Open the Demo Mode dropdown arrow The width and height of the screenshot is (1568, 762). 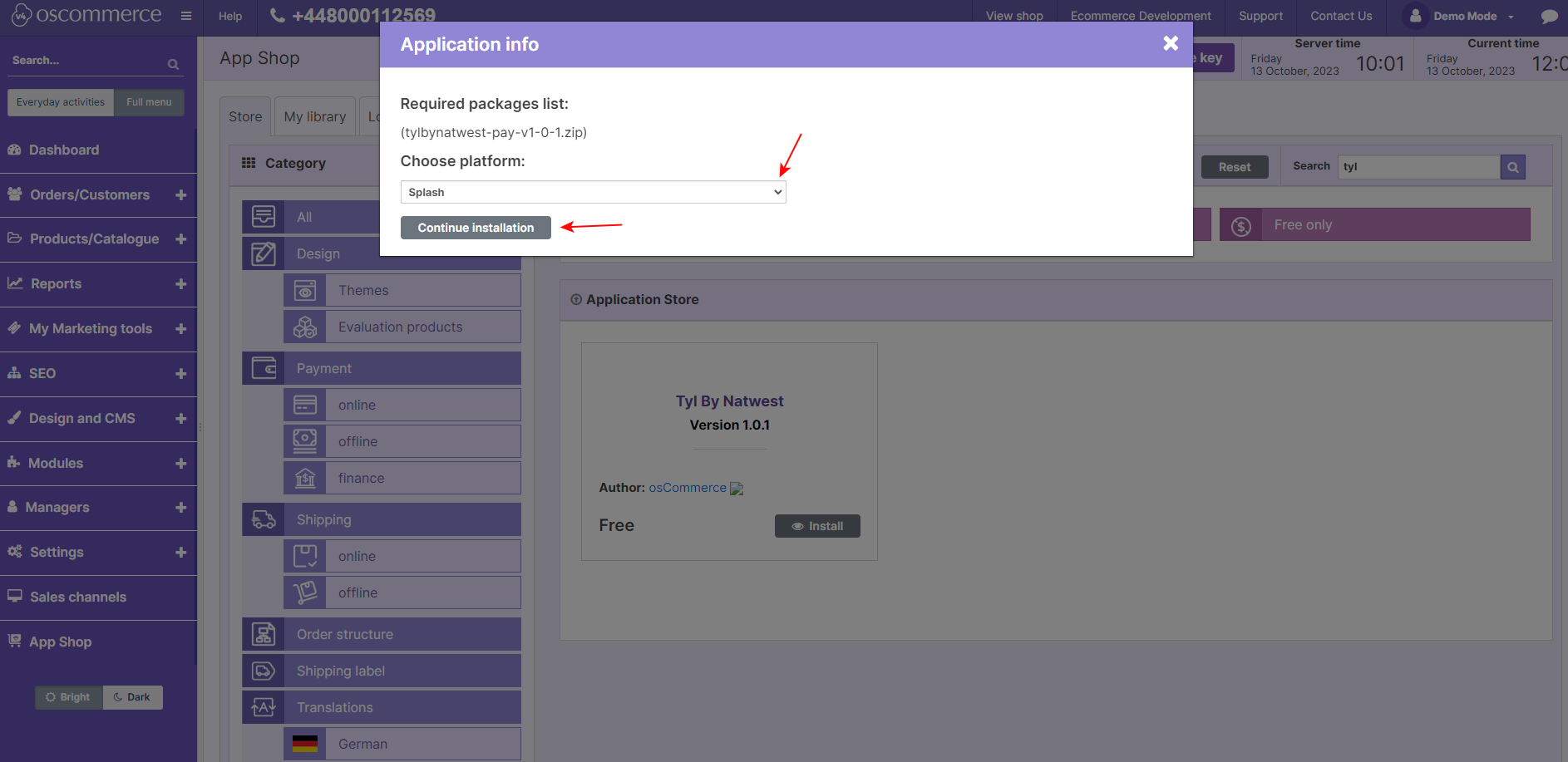[1511, 17]
